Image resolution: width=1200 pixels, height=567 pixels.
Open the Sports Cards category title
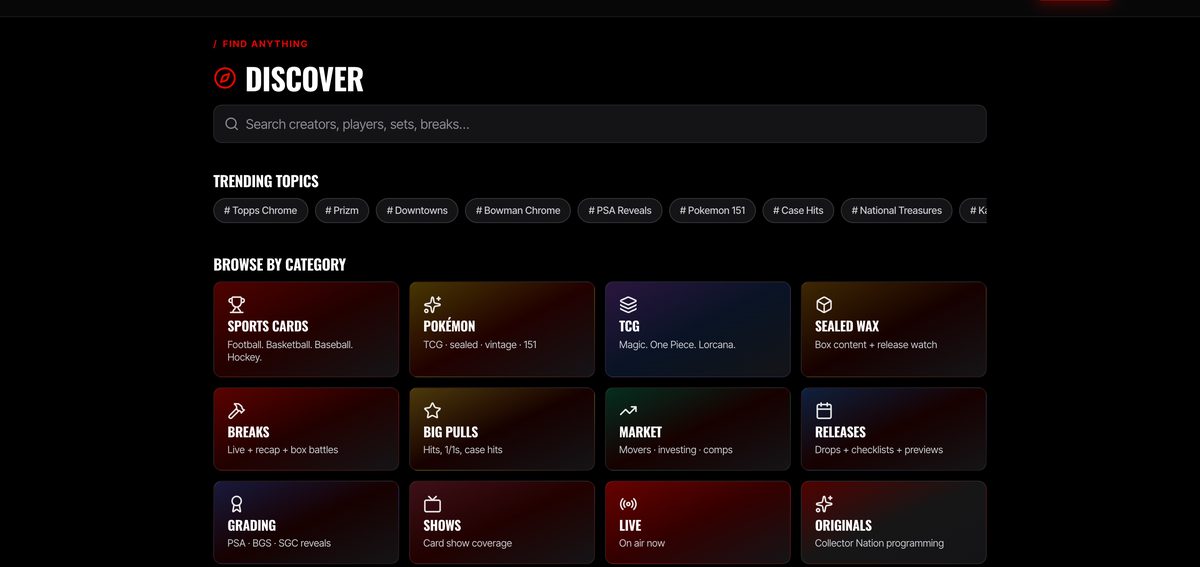click(x=268, y=326)
